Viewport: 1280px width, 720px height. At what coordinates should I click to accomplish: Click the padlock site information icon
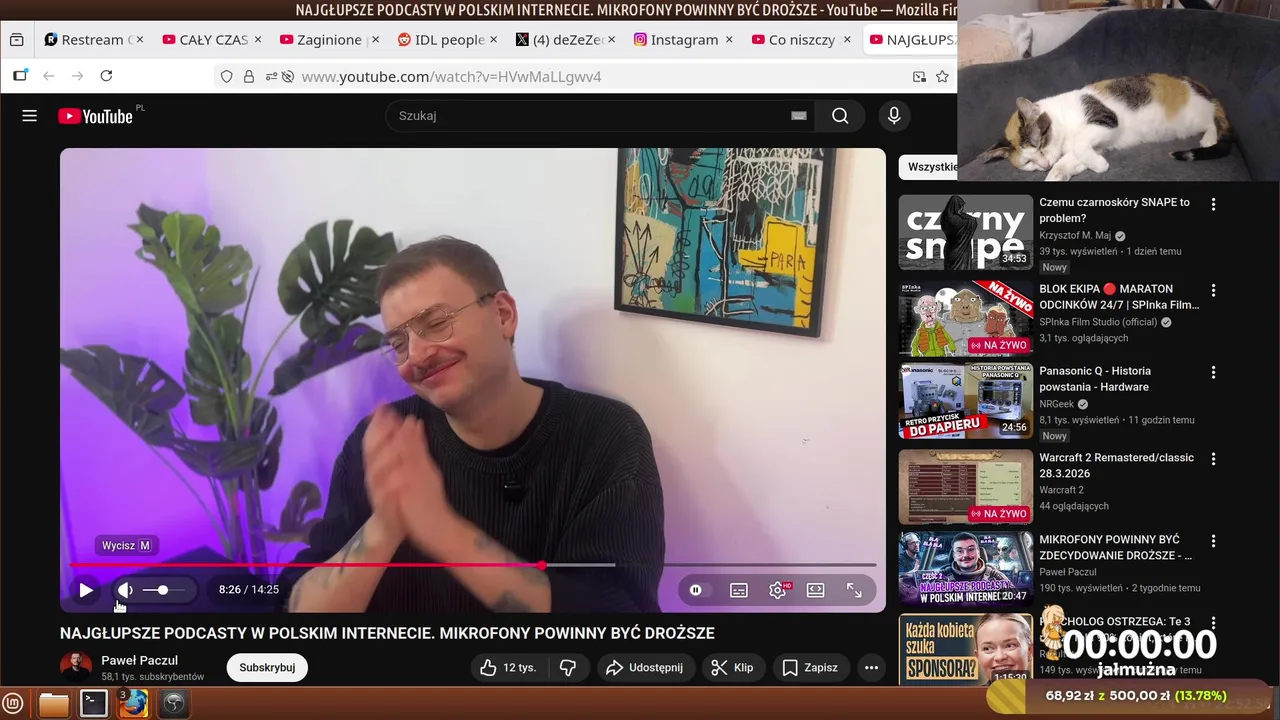248,76
